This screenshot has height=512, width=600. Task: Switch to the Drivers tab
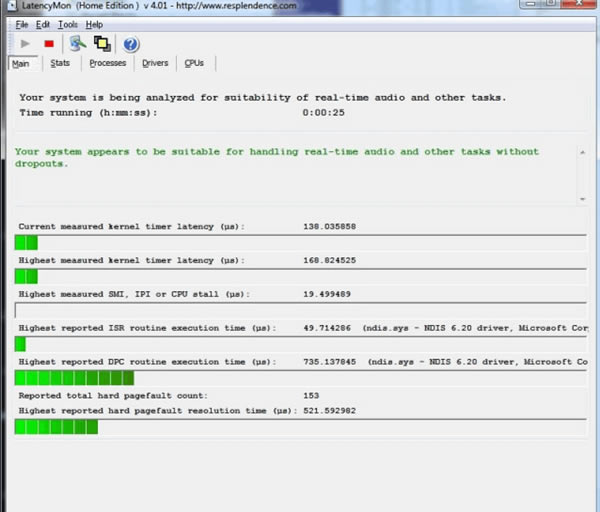click(155, 64)
